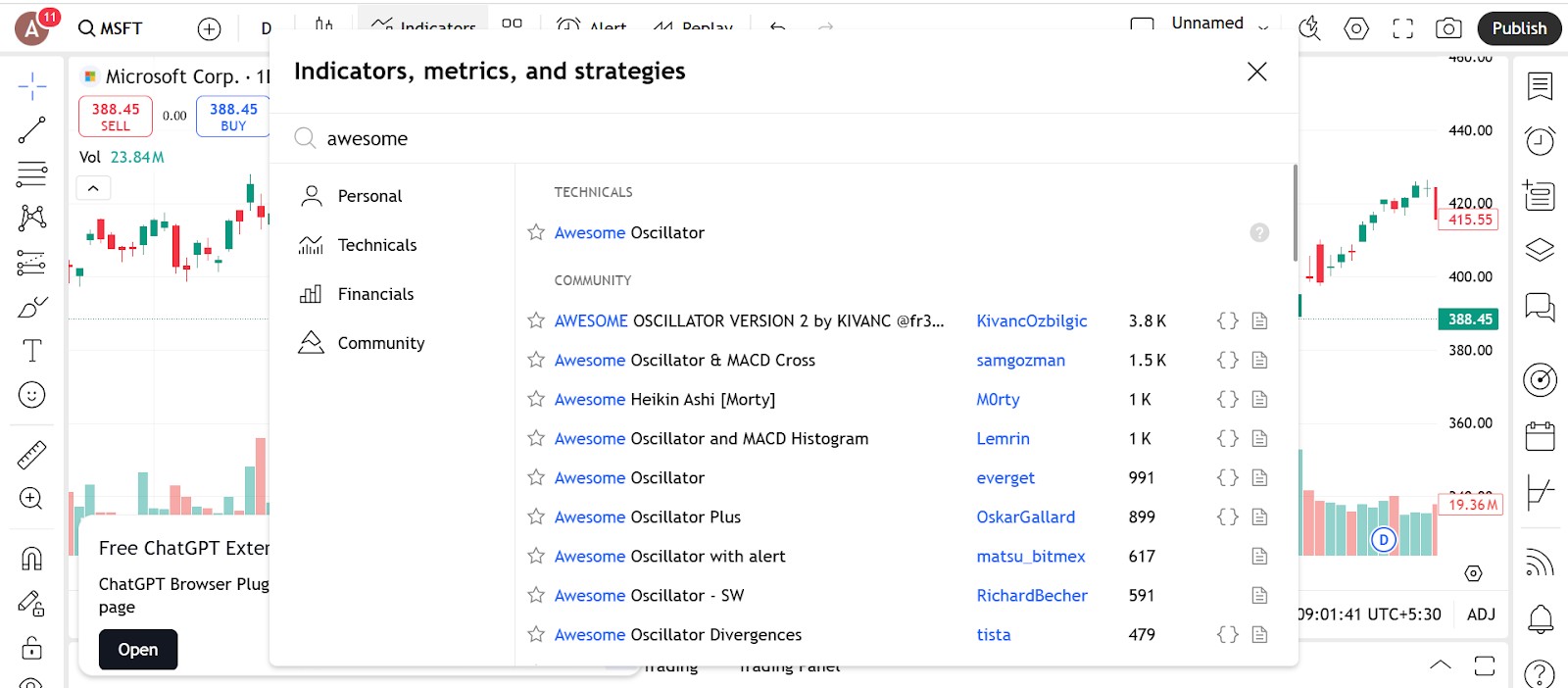Enter fullscreen mode
1568x688 pixels.
point(1403,28)
